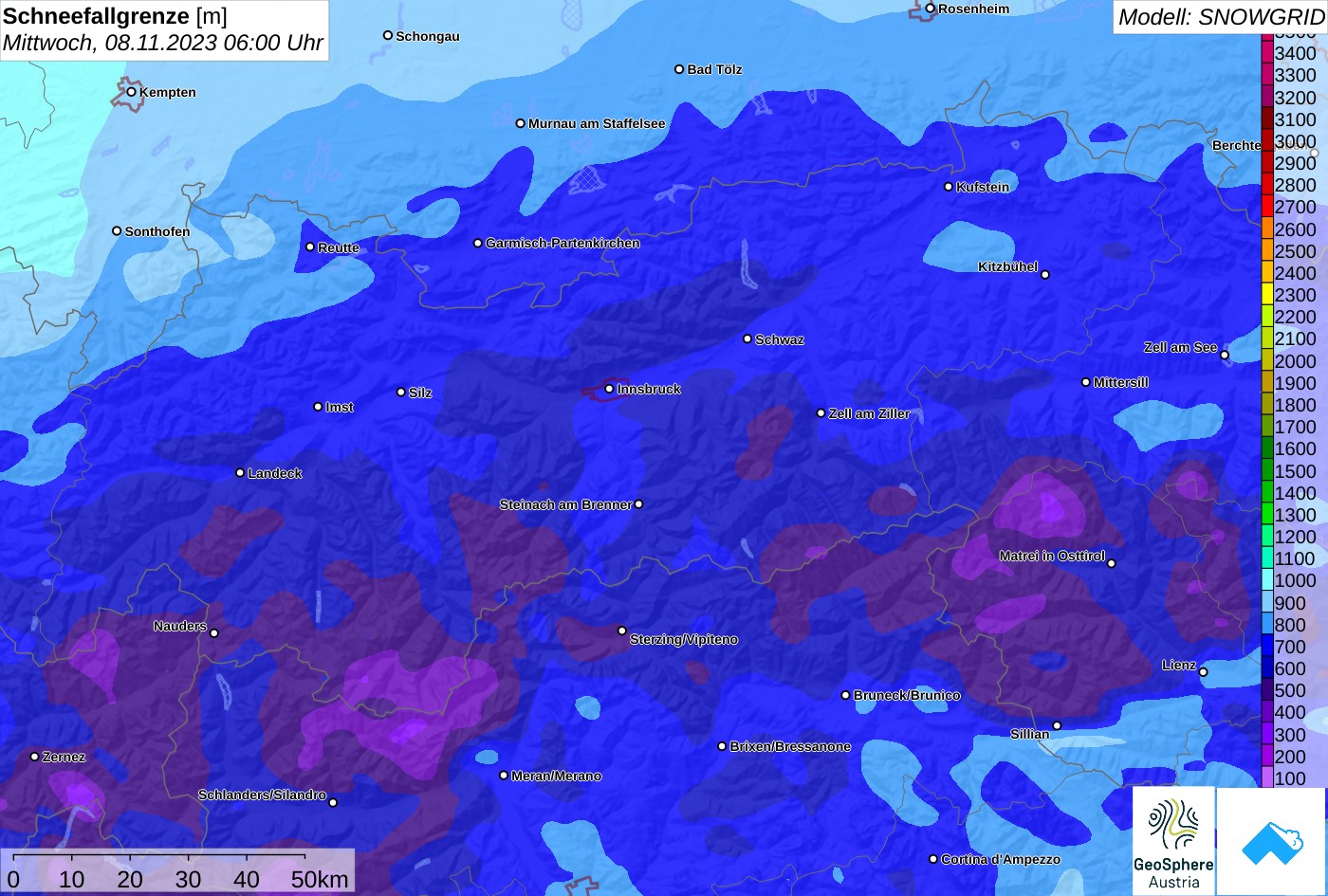This screenshot has height=896, width=1328.
Task: Click the red 2700 legend color swatch
Action: tap(1266, 207)
